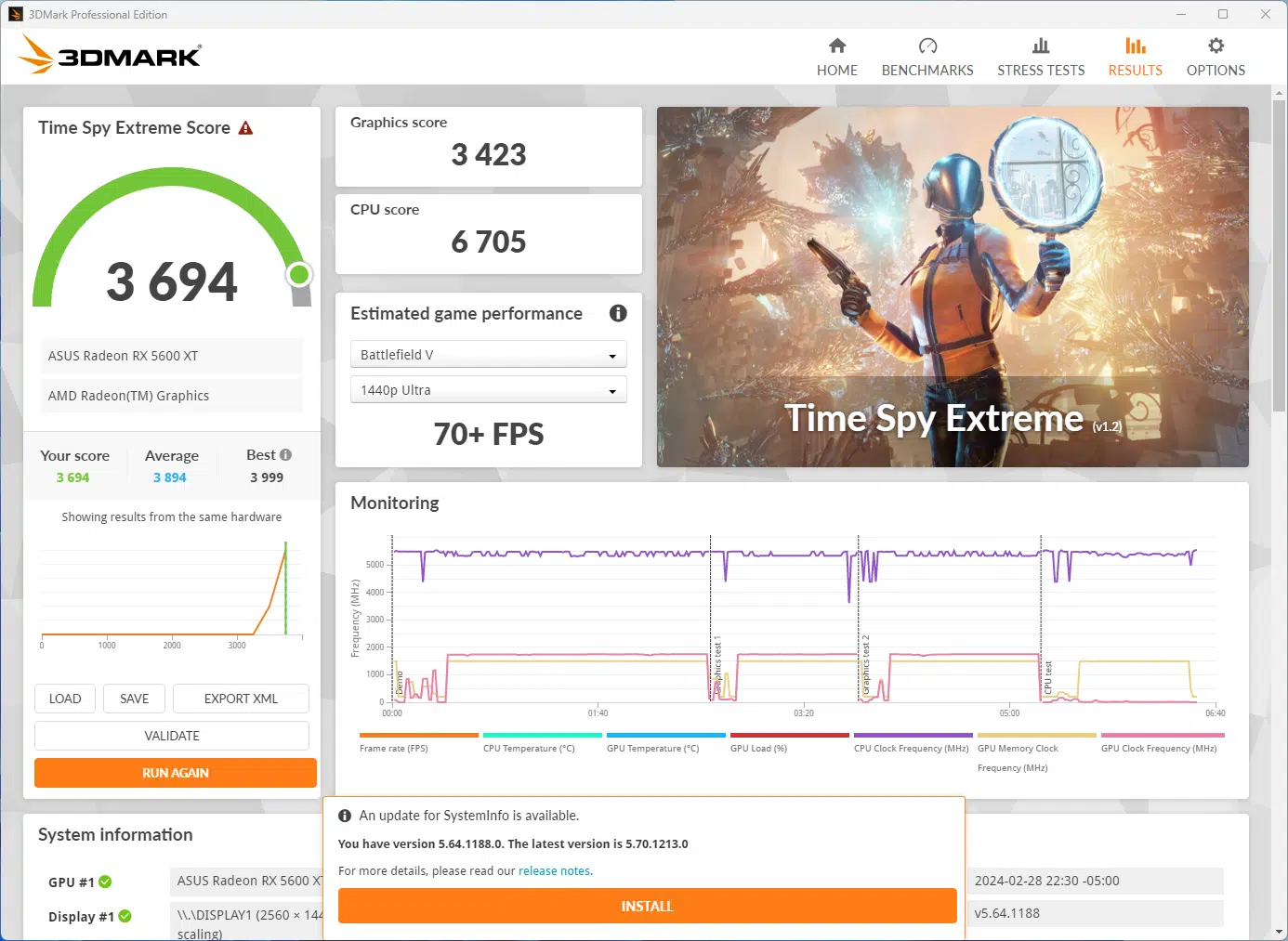Switch to the Results tab
1288x941 pixels.
(1135, 57)
